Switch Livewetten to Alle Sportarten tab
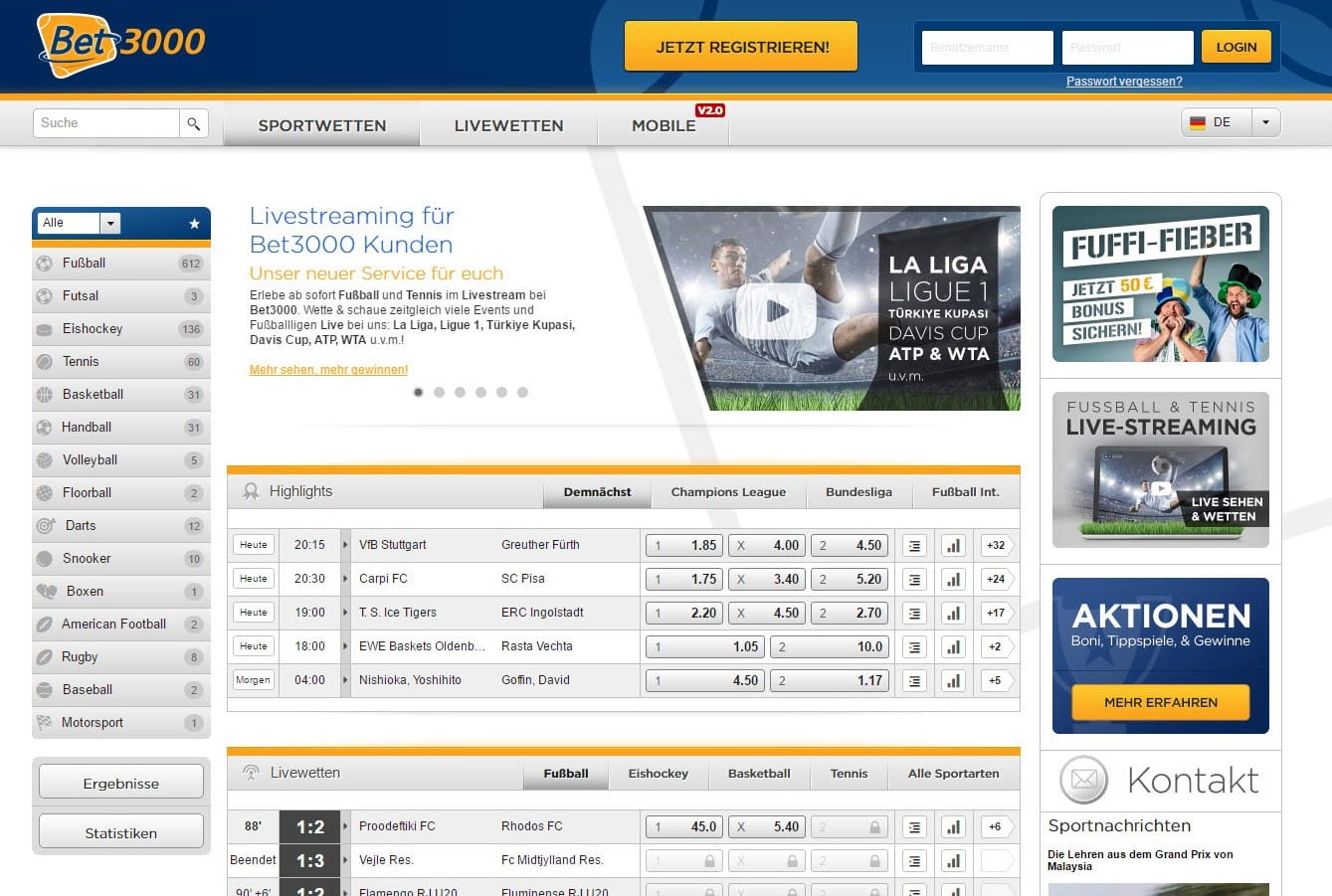This screenshot has width=1332, height=896. point(953,774)
